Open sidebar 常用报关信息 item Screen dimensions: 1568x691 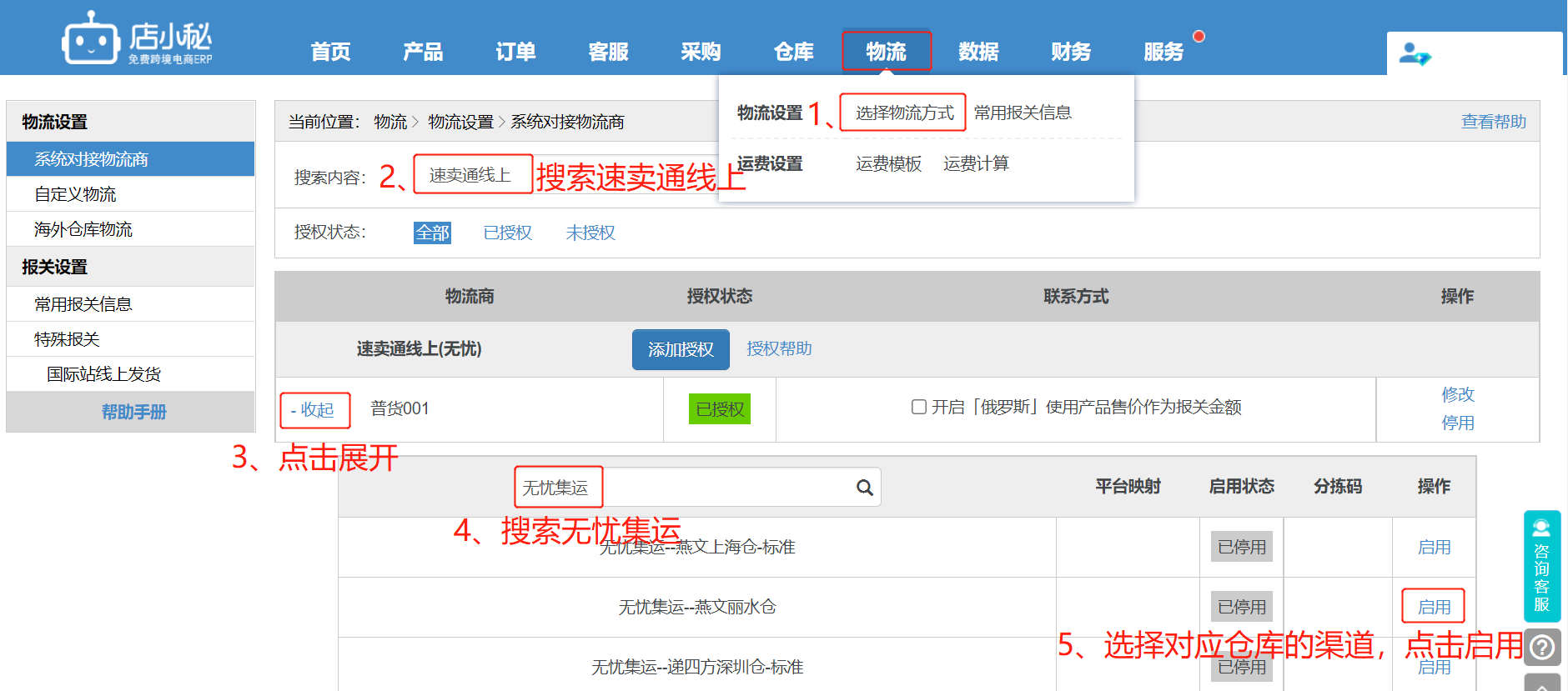point(131,303)
